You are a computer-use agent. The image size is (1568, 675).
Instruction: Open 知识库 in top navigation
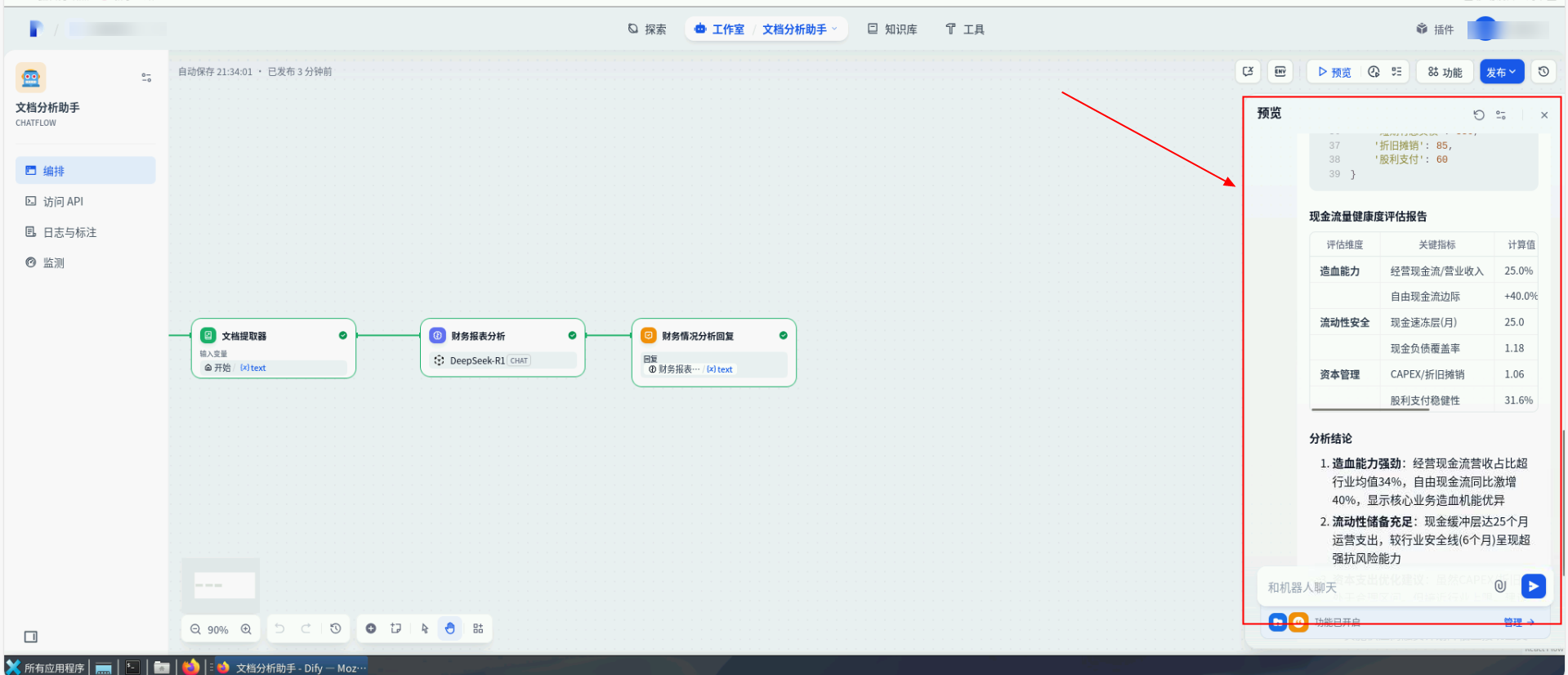click(892, 29)
